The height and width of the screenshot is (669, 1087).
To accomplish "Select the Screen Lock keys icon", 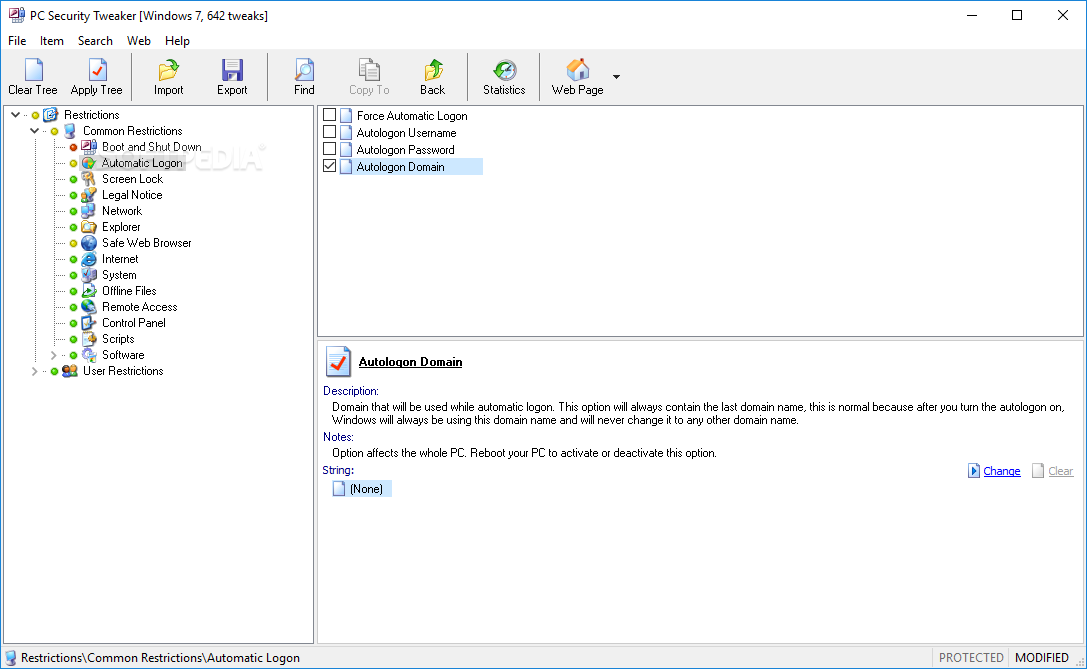I will click(x=89, y=179).
